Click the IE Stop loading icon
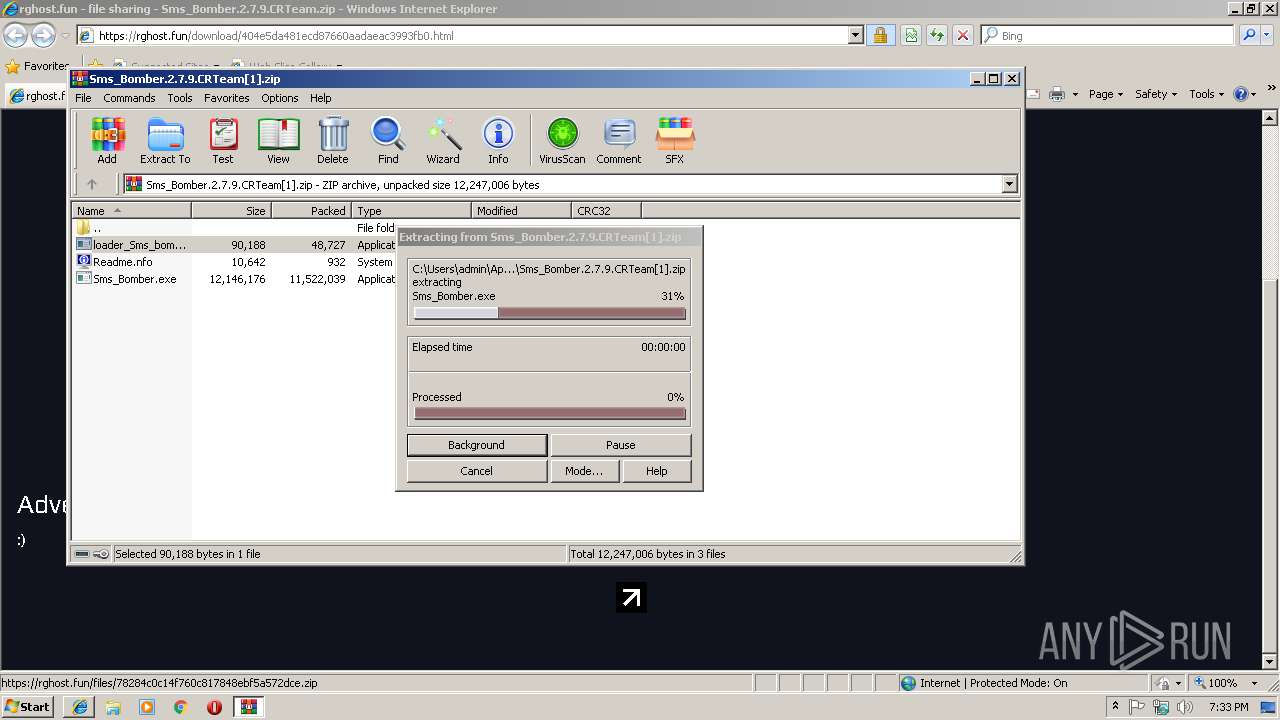This screenshot has width=1280, height=720. point(963,35)
